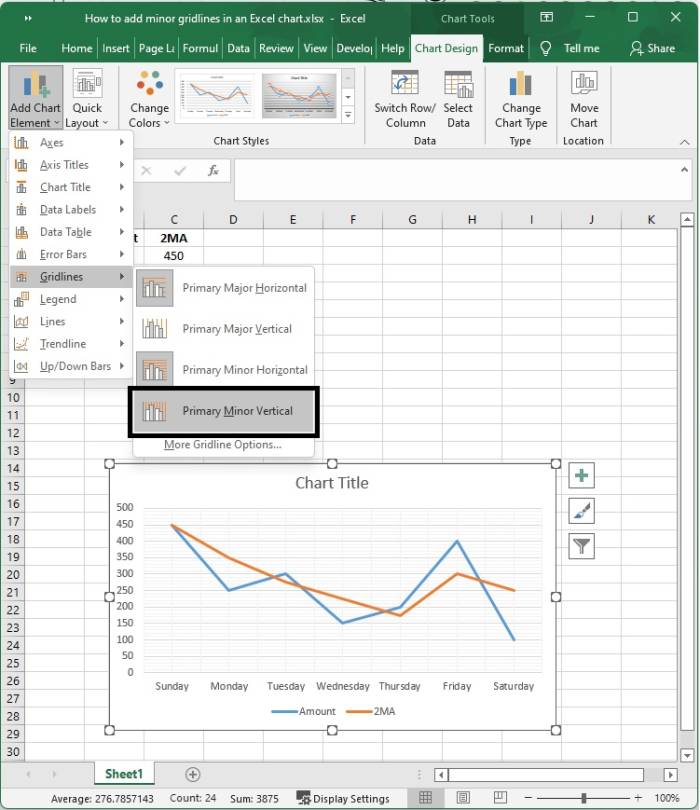
Task: Click the formula bar Enter checkmark
Action: click(180, 170)
